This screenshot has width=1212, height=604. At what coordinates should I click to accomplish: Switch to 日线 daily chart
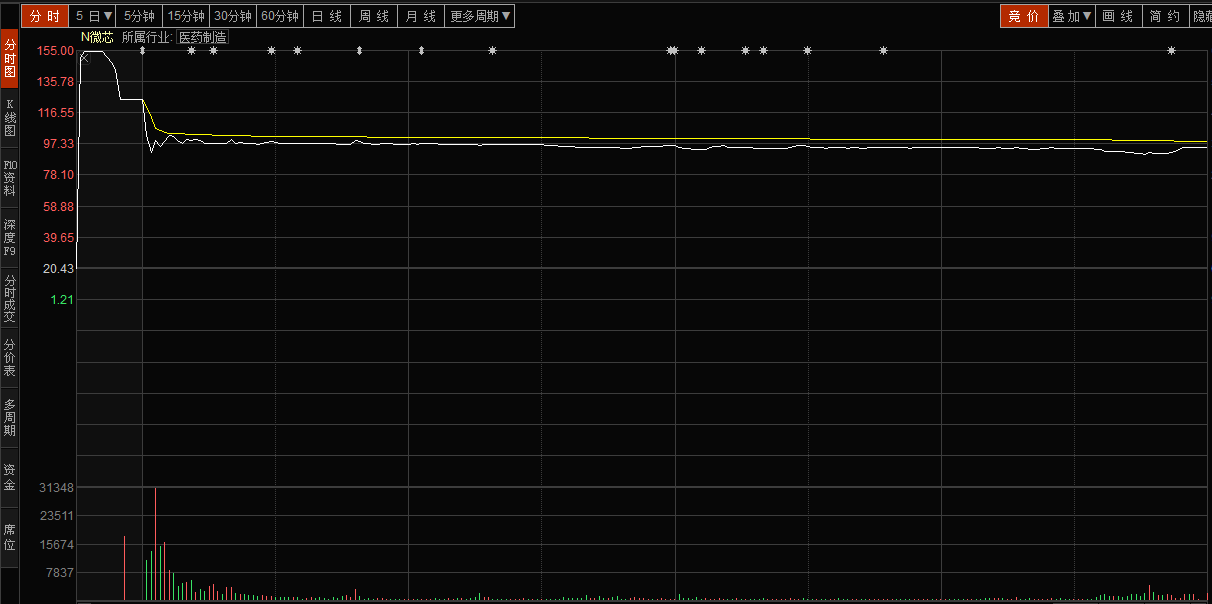tap(326, 16)
